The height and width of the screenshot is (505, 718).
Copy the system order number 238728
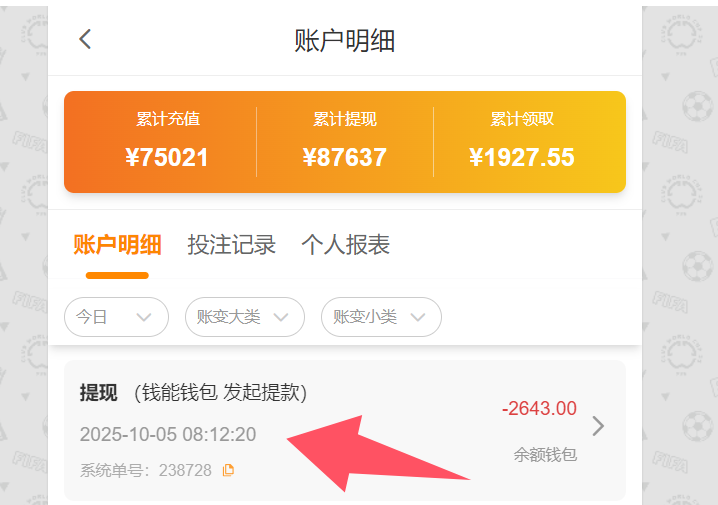point(228,470)
